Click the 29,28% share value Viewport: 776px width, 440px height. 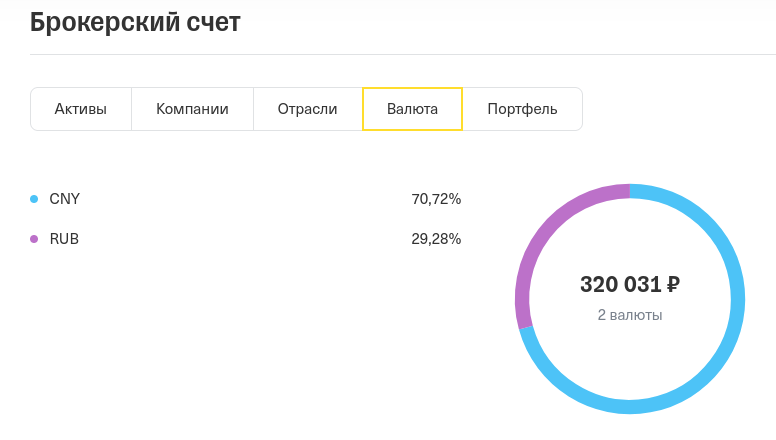tap(436, 239)
